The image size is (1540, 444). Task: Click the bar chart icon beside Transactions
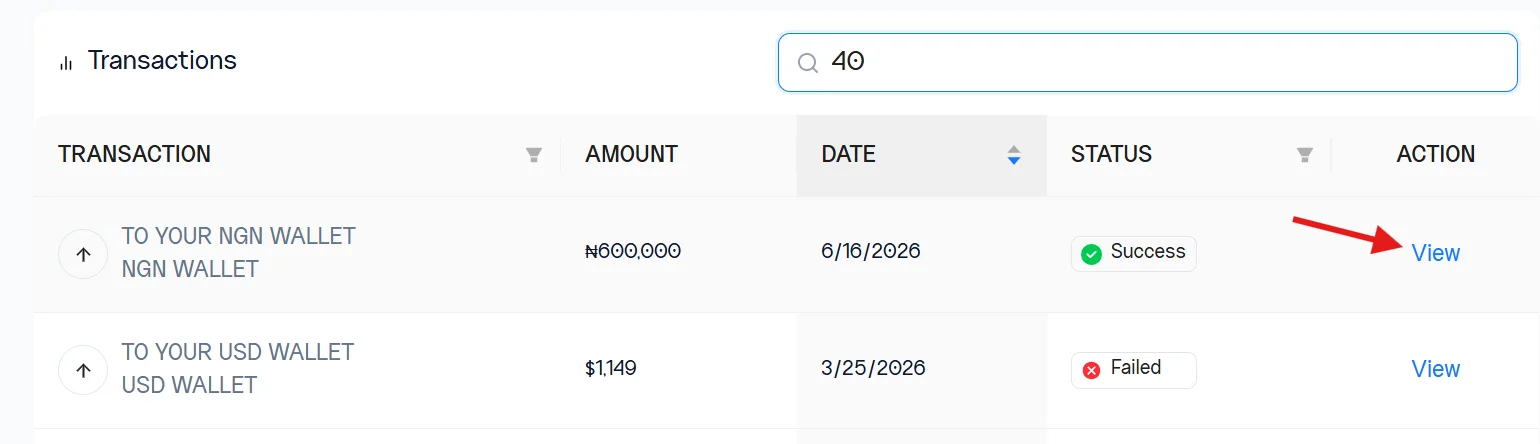pyautogui.click(x=67, y=63)
